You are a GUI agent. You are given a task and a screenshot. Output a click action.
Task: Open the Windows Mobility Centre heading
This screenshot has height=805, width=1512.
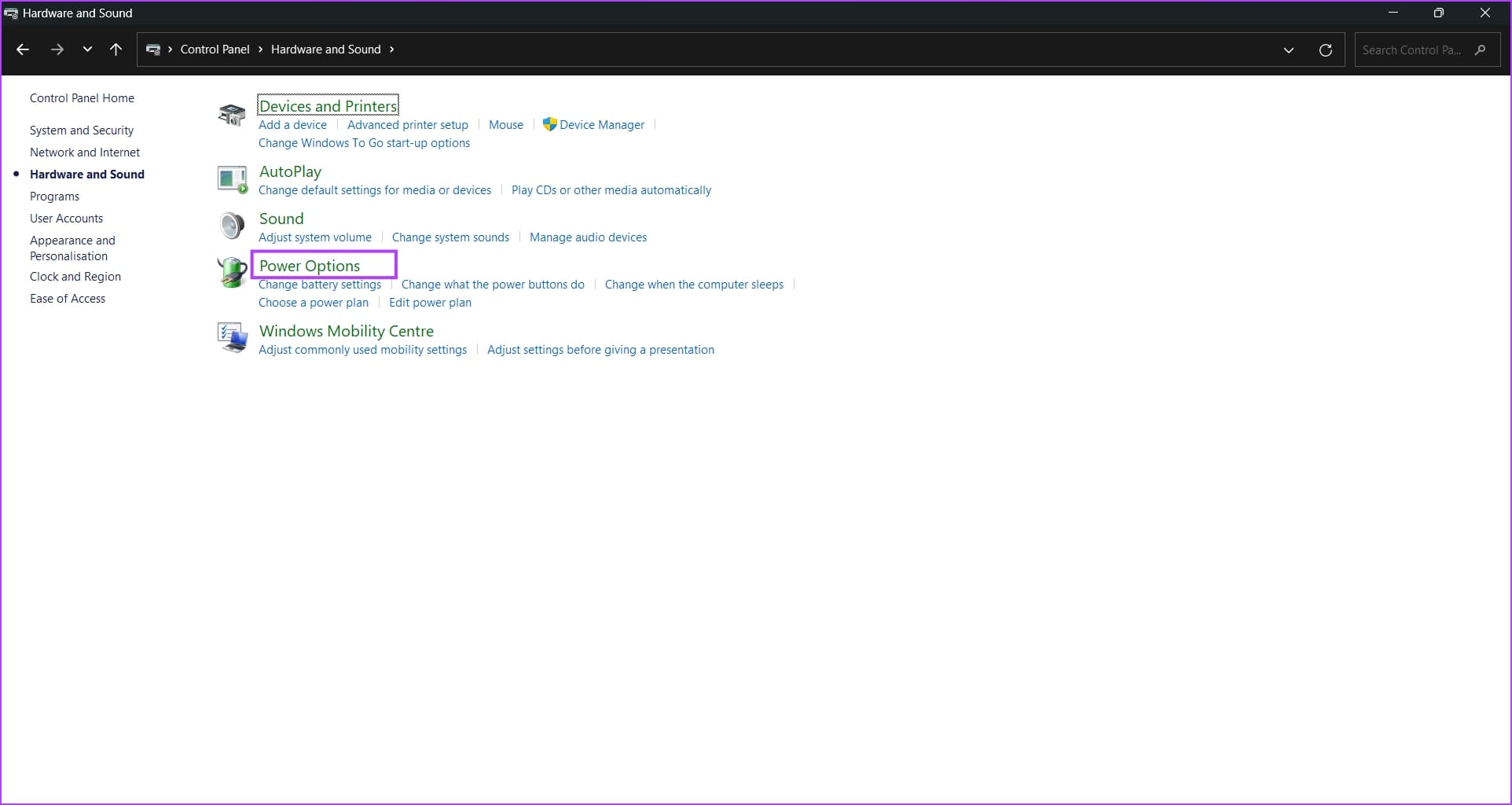pos(347,331)
